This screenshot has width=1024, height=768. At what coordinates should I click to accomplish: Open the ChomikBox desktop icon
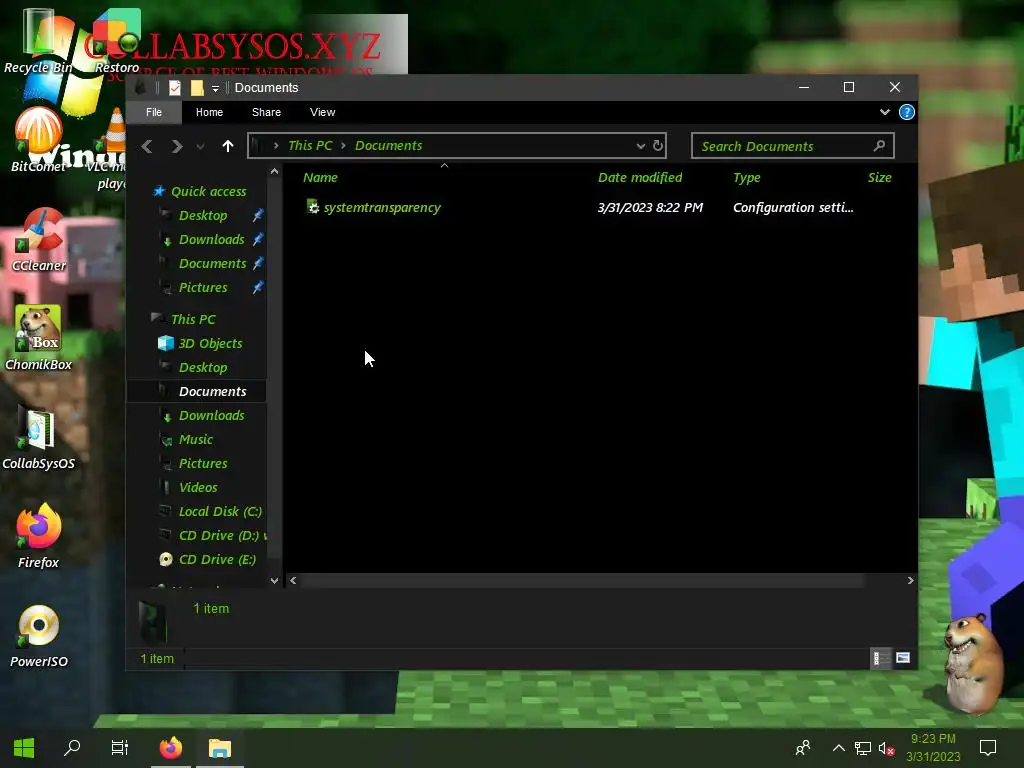(x=39, y=338)
